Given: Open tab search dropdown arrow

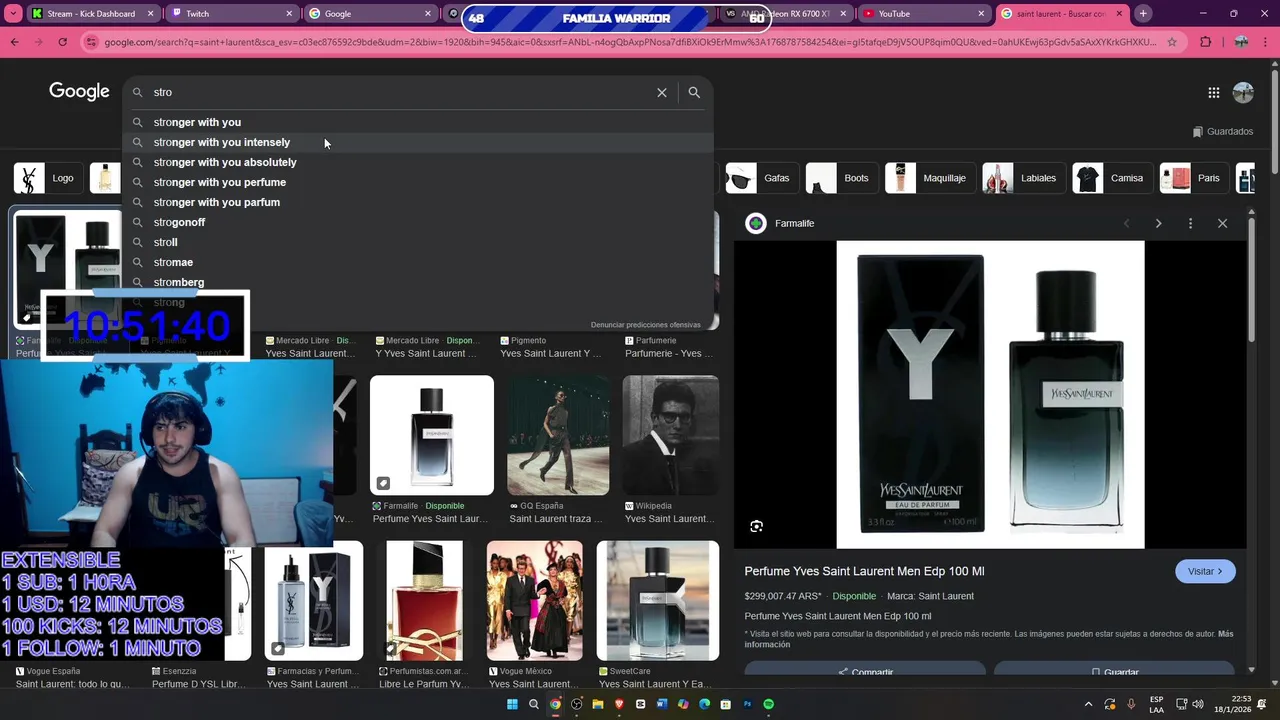Looking at the screenshot, I should (13, 14).
